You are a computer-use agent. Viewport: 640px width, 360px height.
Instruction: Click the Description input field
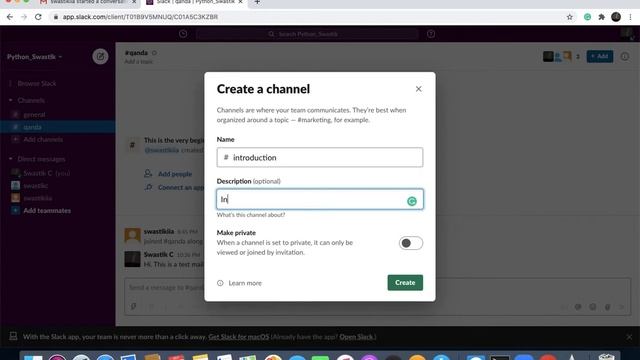pyautogui.click(x=320, y=199)
